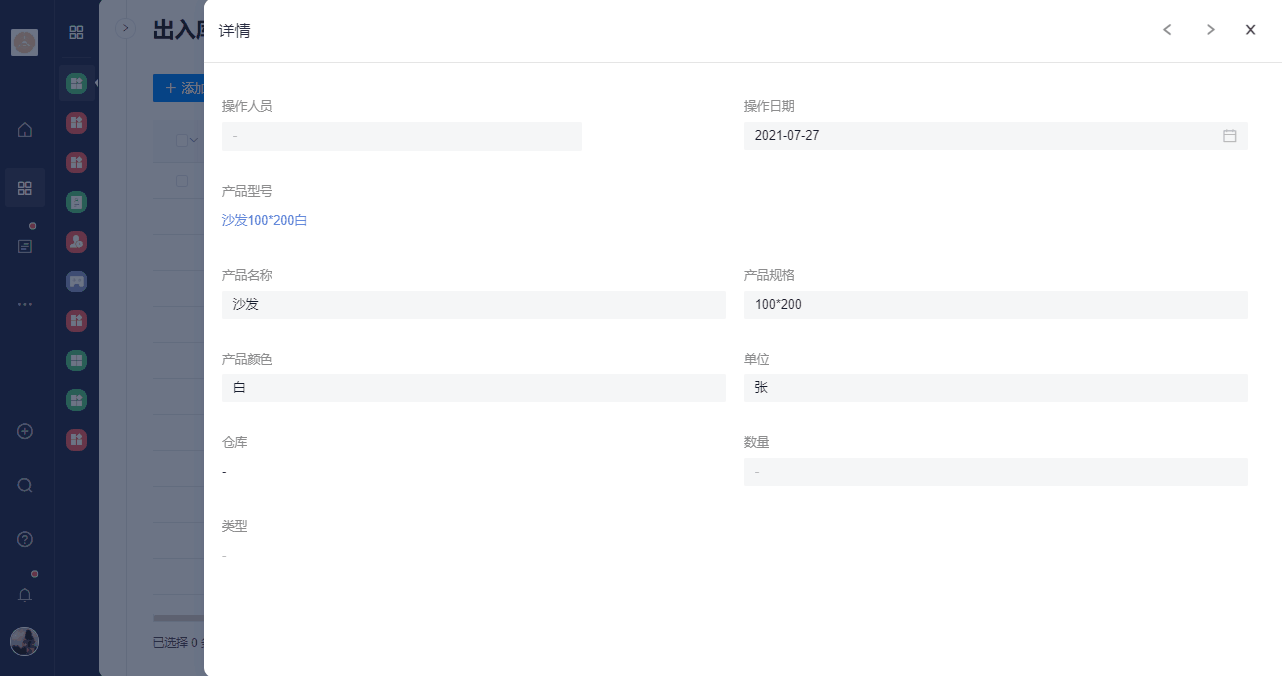Click the plus circle icon in sidebar
The height and width of the screenshot is (676, 1282).
tap(25, 431)
